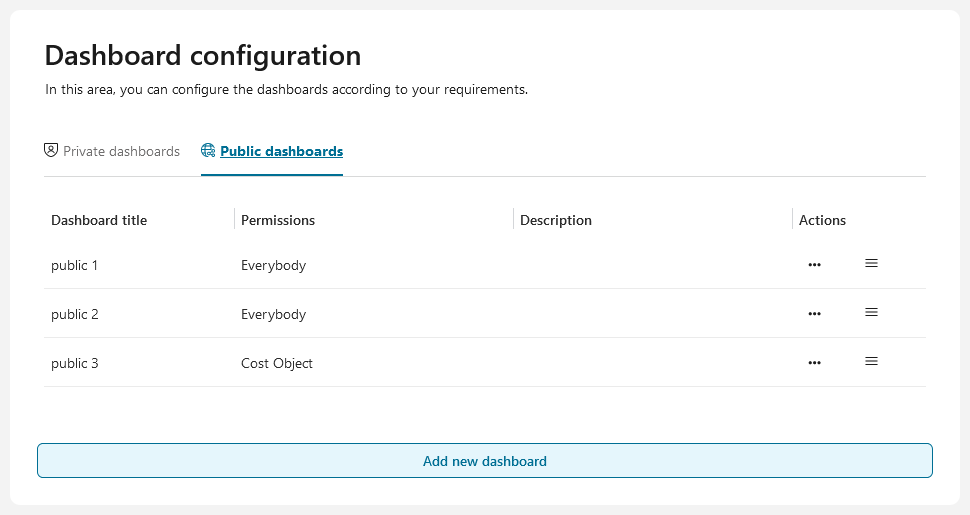Click the Dashboard title column header
Screen dimensions: 970x515
coord(99,220)
